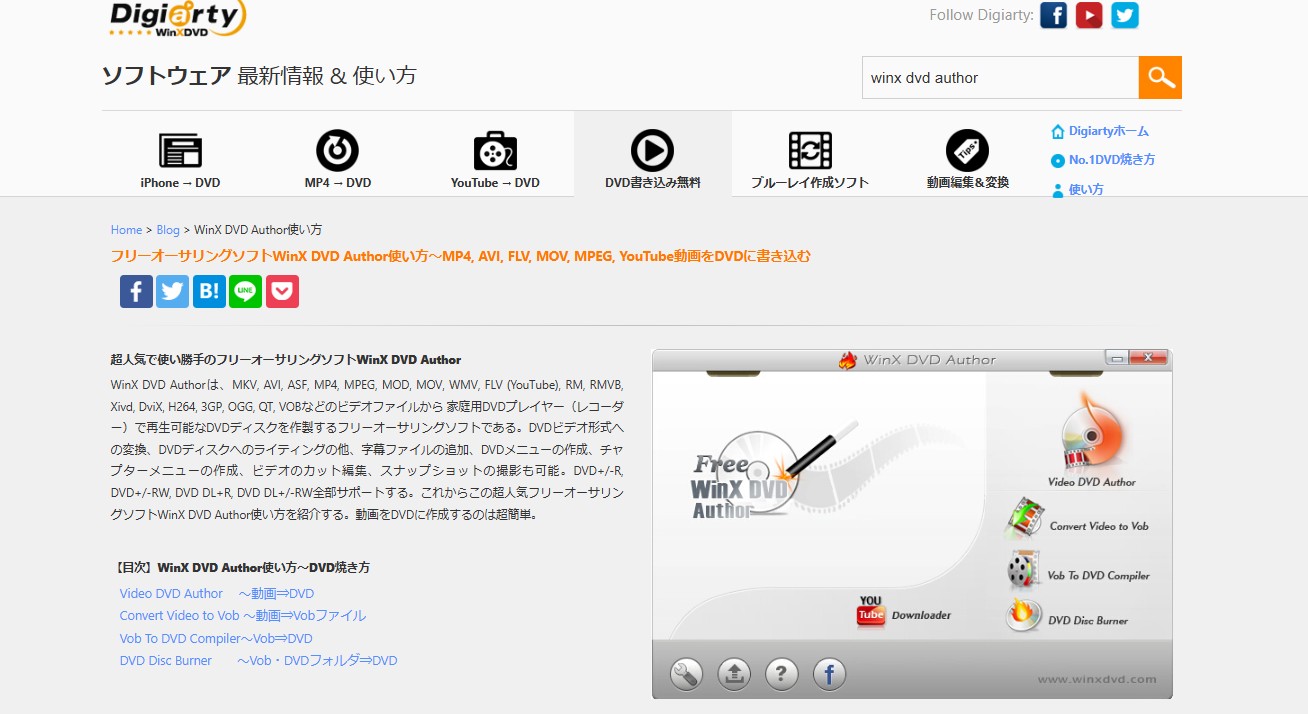The image size is (1308, 714).
Task: Click the 超人気で使い勝手の subheading
Action: click(286, 360)
